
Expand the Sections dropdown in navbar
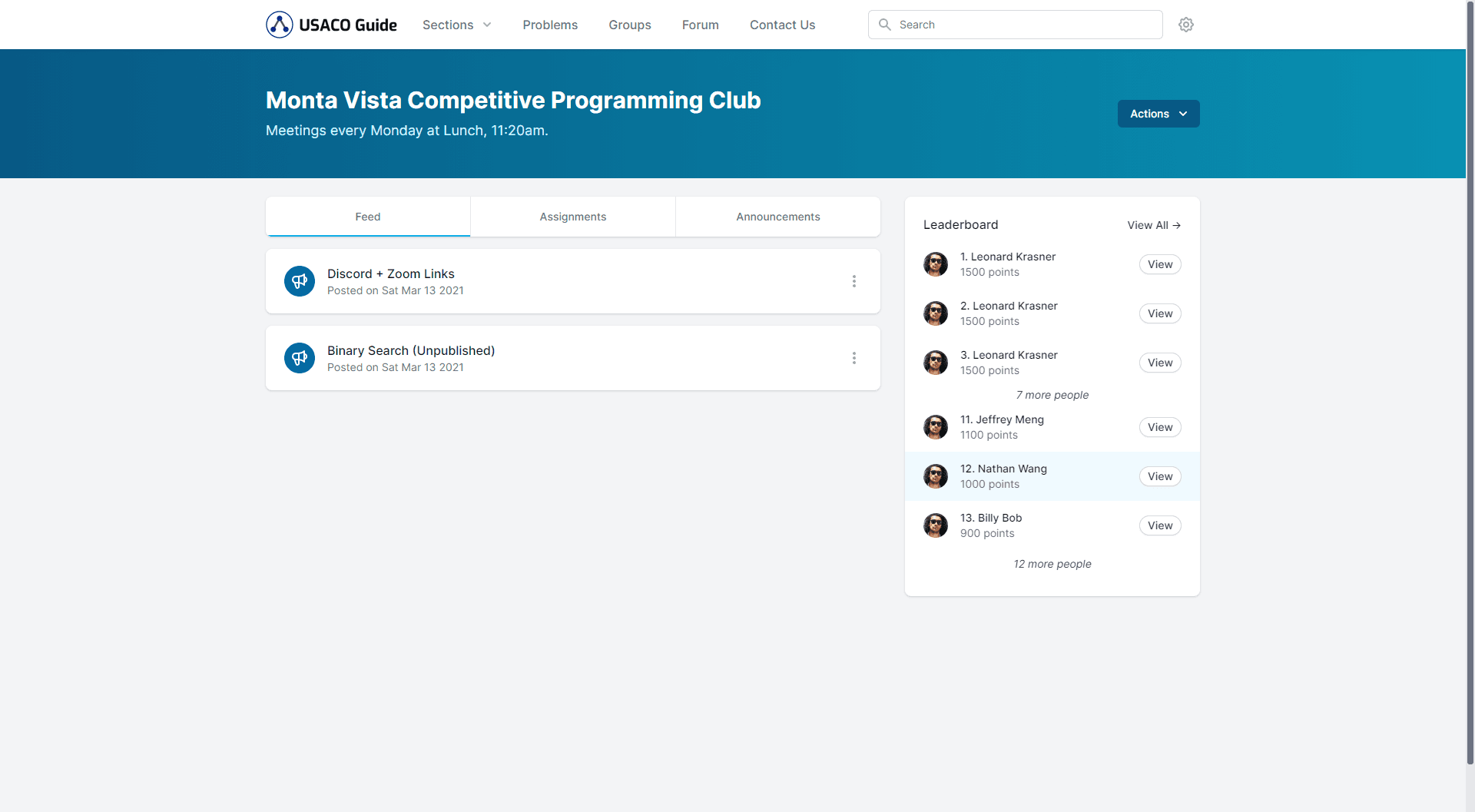point(456,25)
